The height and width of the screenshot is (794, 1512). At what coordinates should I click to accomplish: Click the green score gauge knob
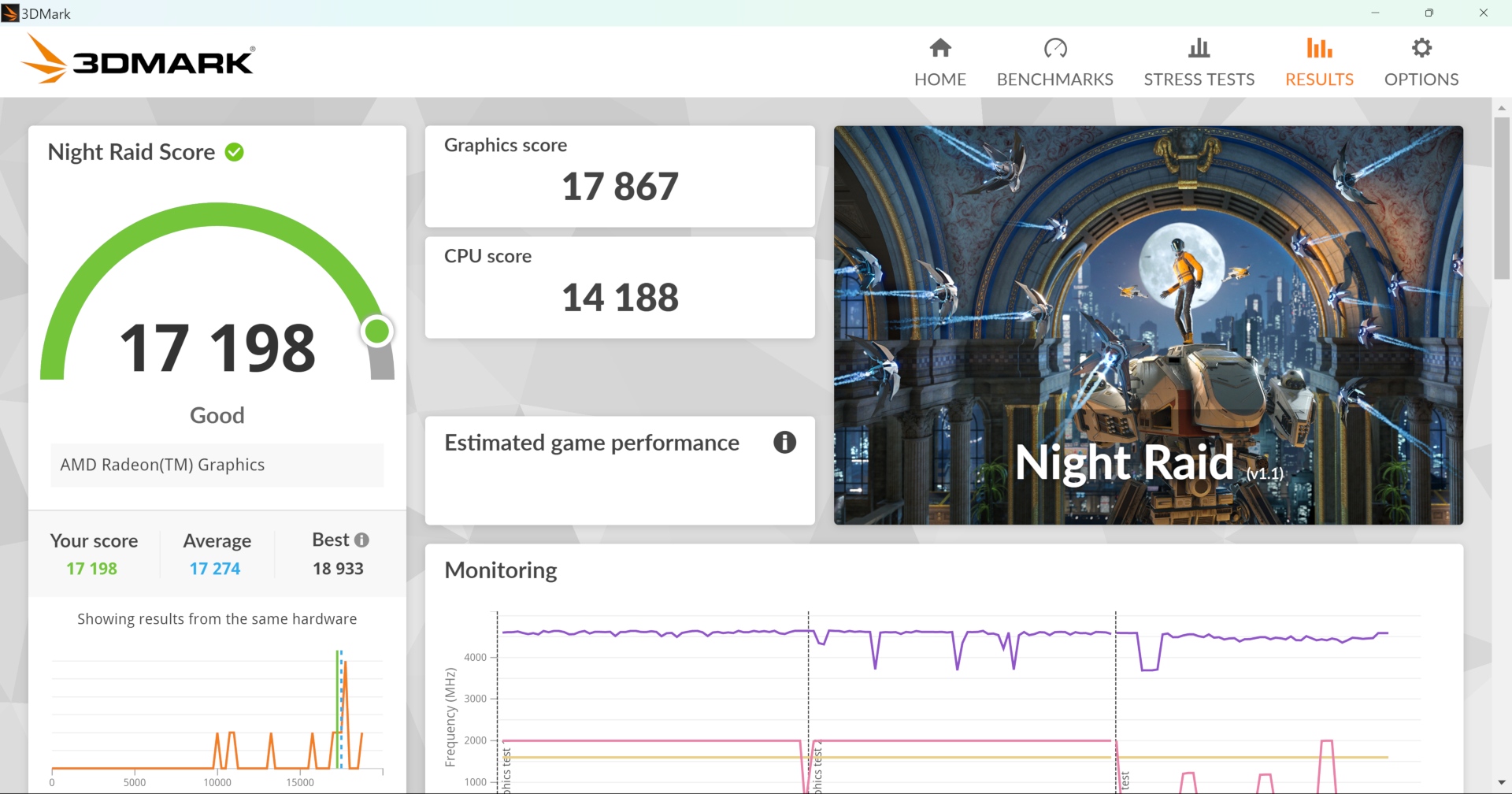coord(377,332)
